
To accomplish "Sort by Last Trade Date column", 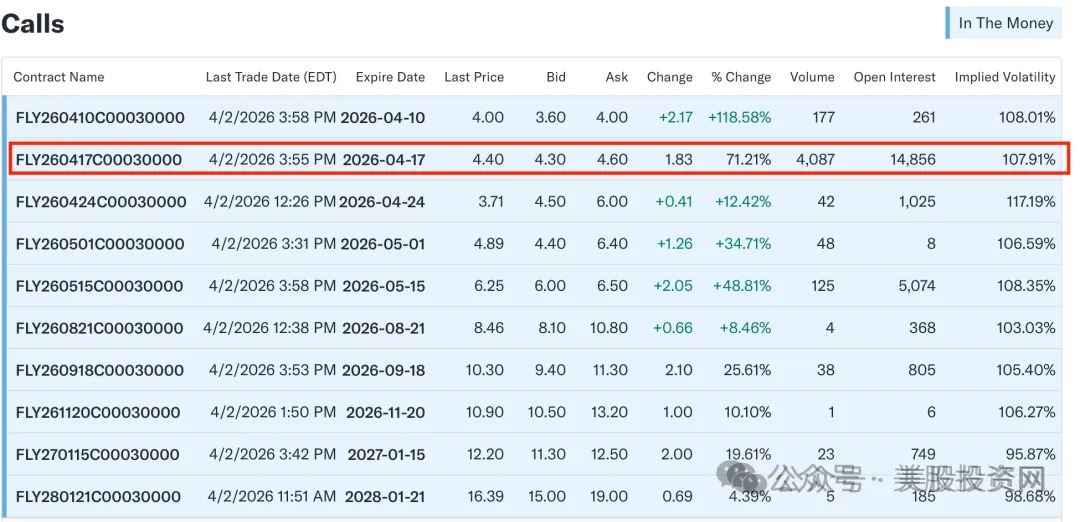I will (271, 77).
